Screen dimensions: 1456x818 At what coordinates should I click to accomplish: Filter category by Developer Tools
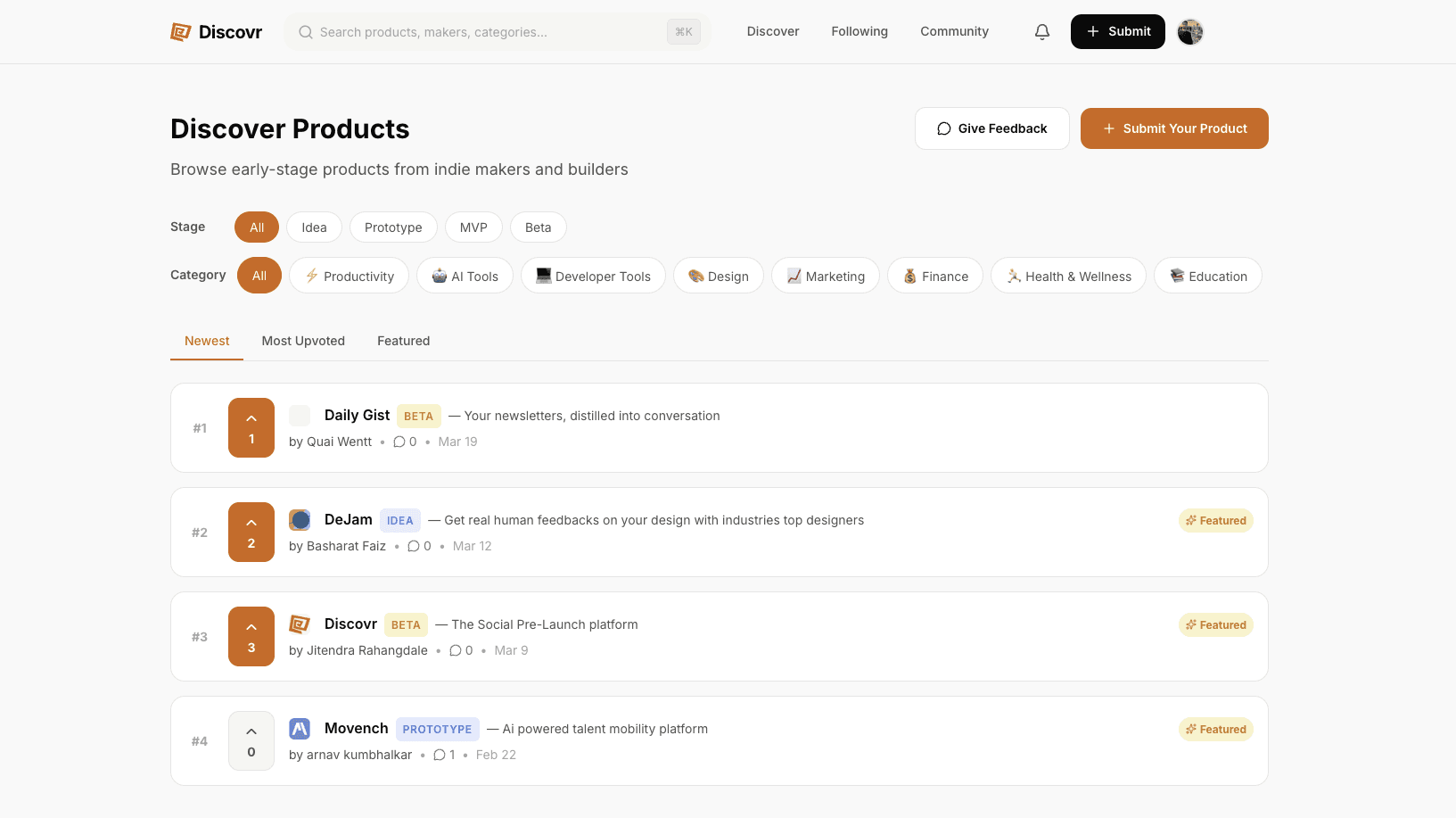coord(593,277)
